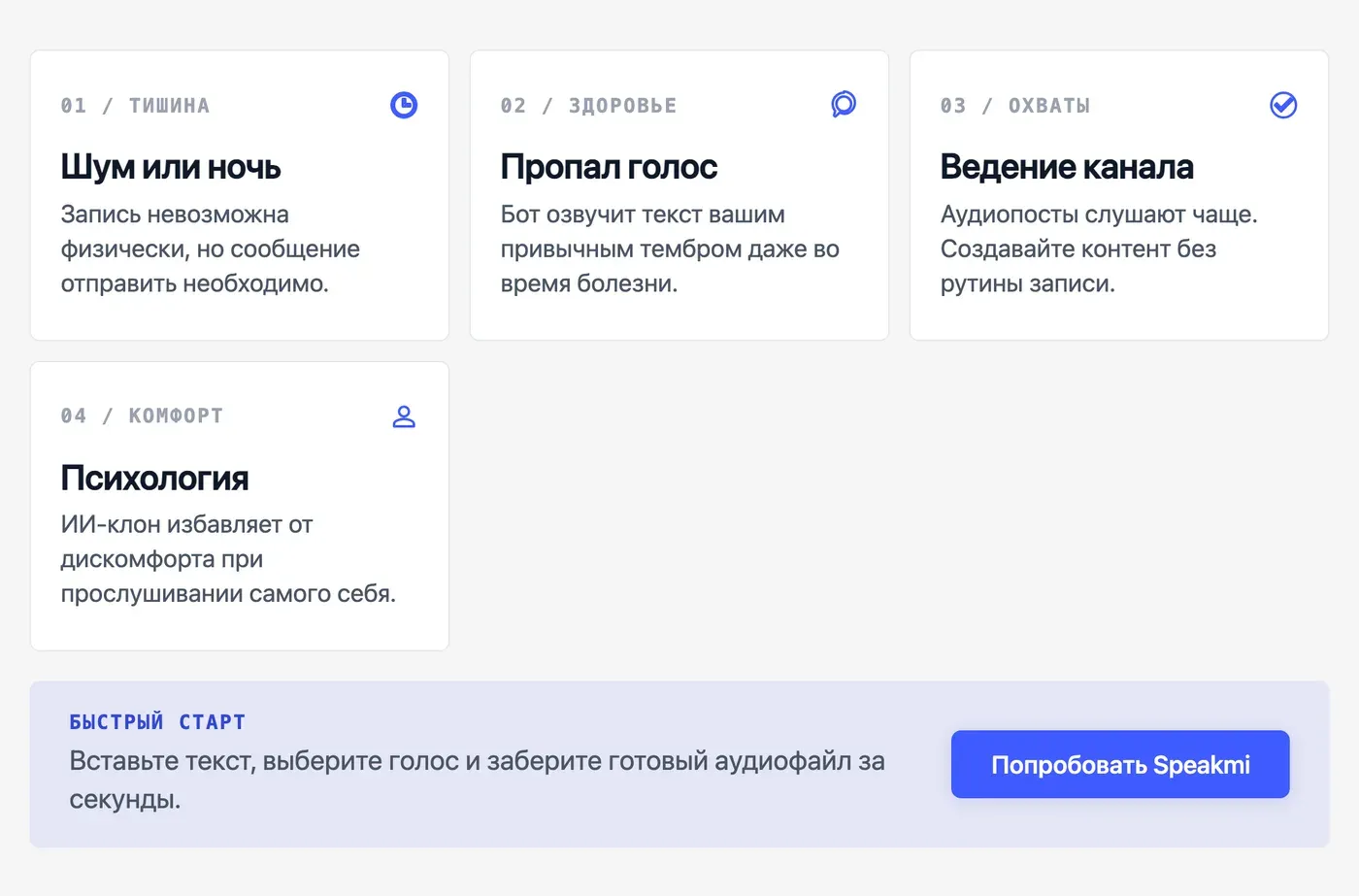
Task: Click the description starting "Аудиопосты слушают чаще"
Action: tap(1099, 249)
